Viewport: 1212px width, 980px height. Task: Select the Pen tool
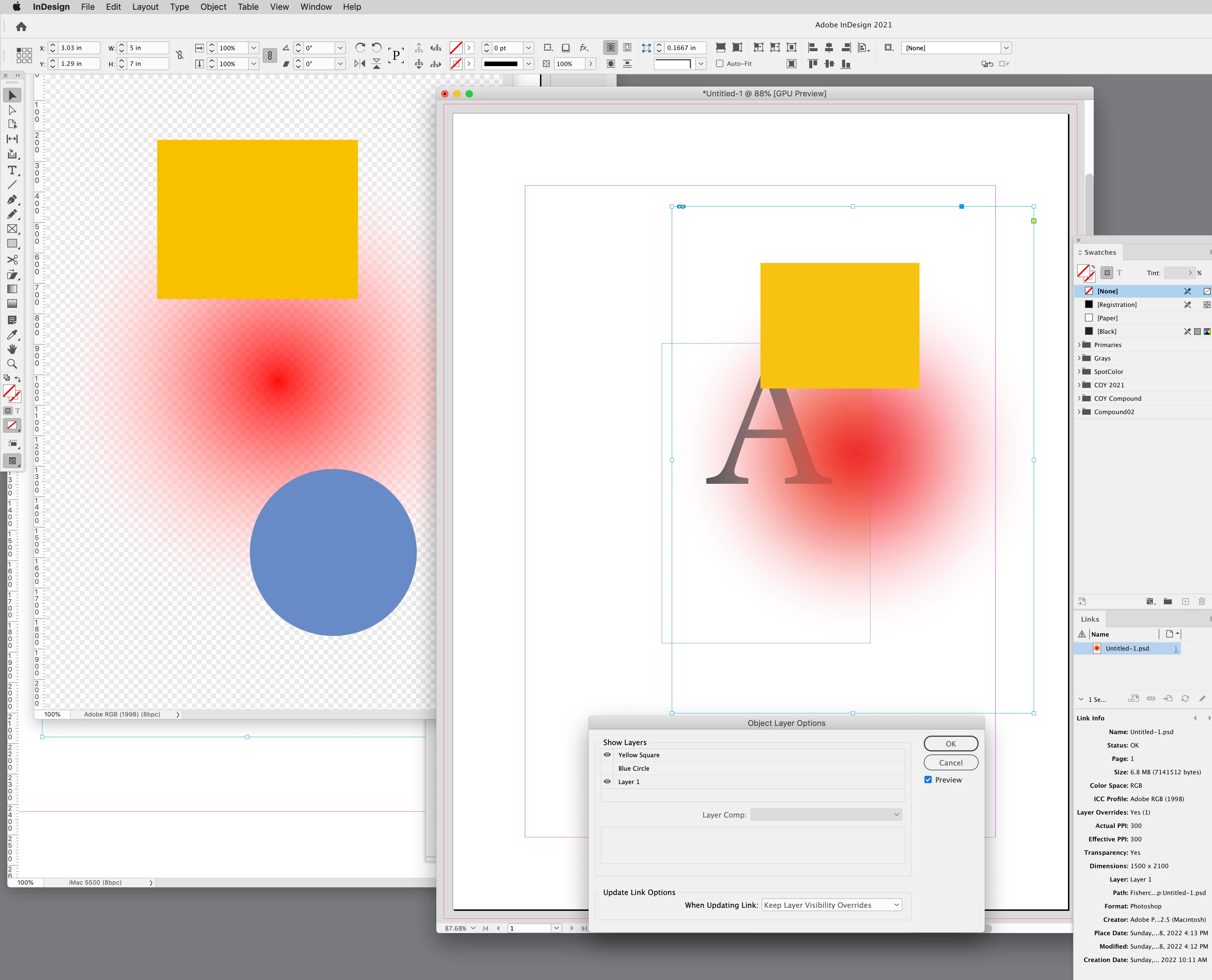12,200
